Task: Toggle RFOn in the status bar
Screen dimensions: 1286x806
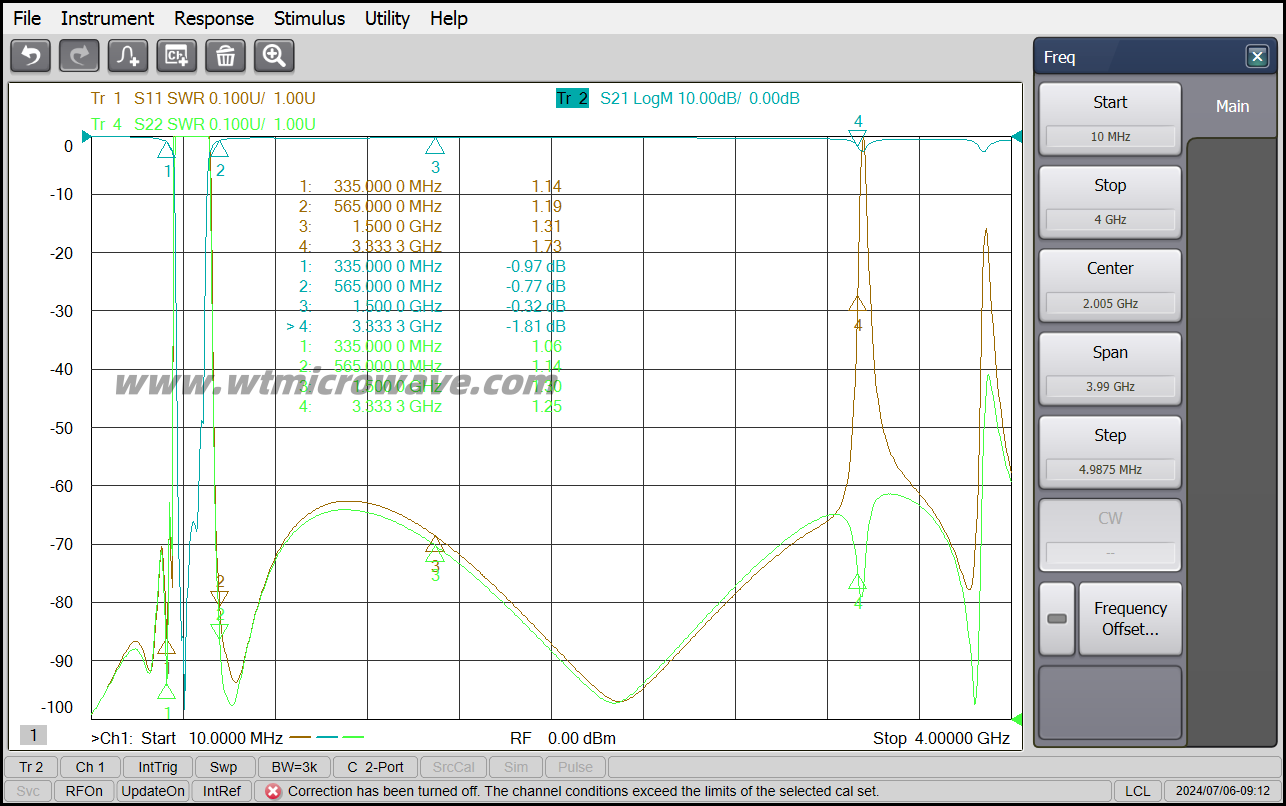Action: click(84, 790)
